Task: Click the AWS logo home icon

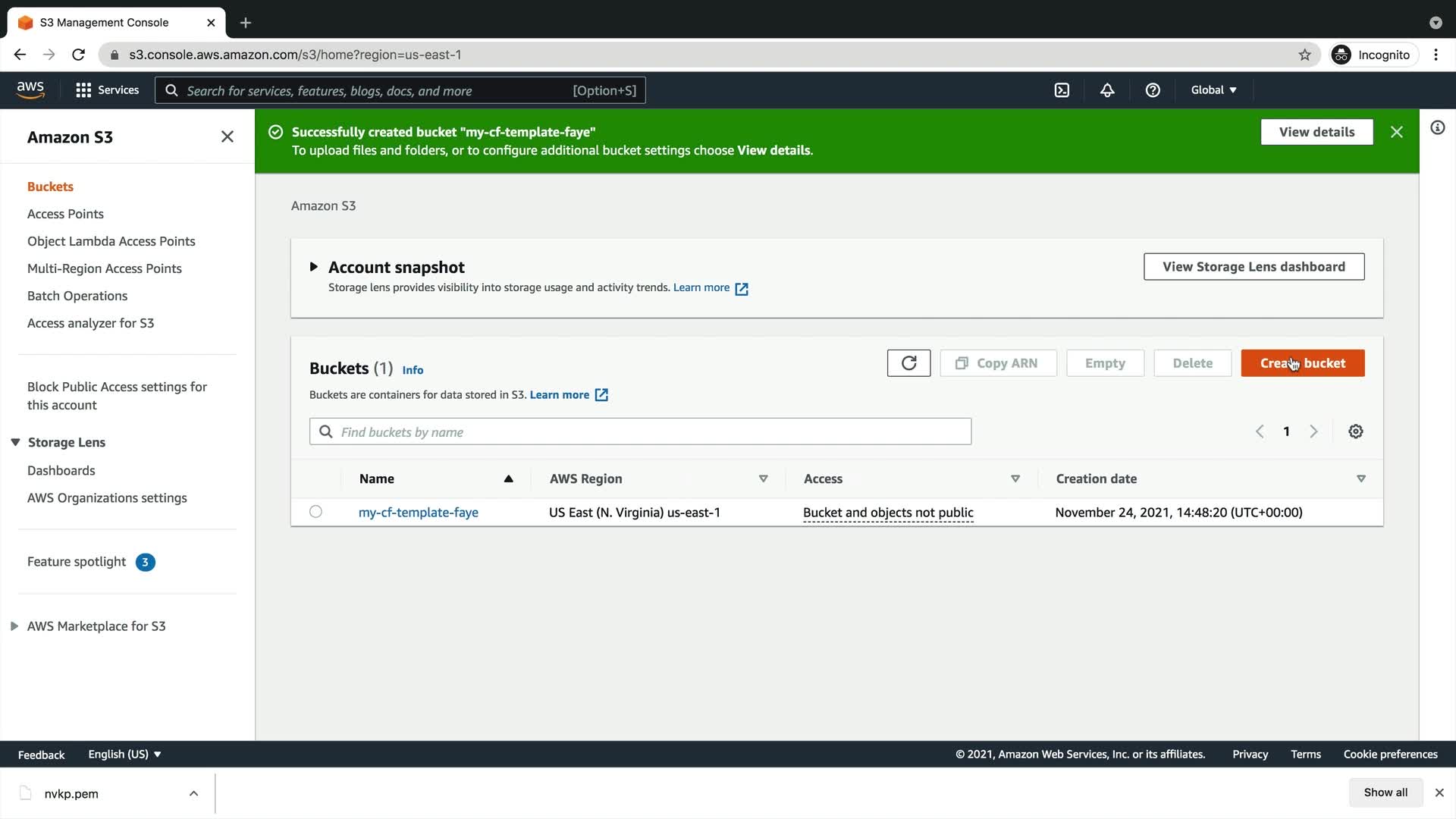Action: click(30, 89)
